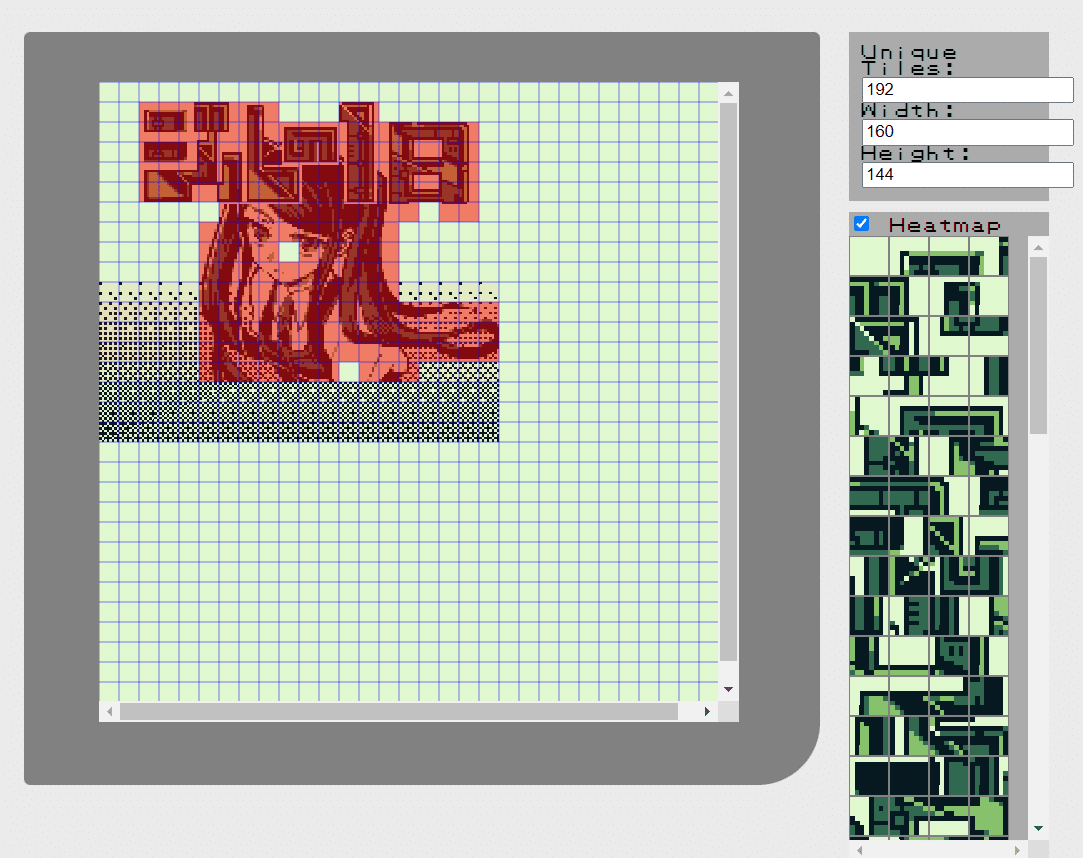Click the canvas vertical scrollbar thumb

click(x=729, y=381)
